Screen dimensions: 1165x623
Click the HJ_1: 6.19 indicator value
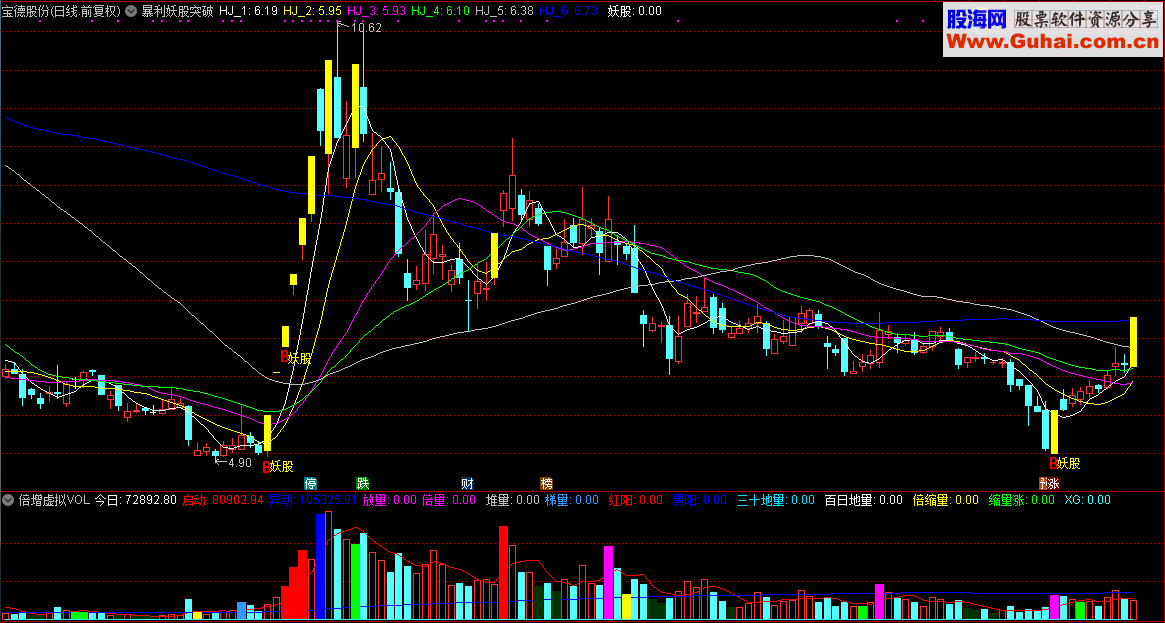pos(249,11)
